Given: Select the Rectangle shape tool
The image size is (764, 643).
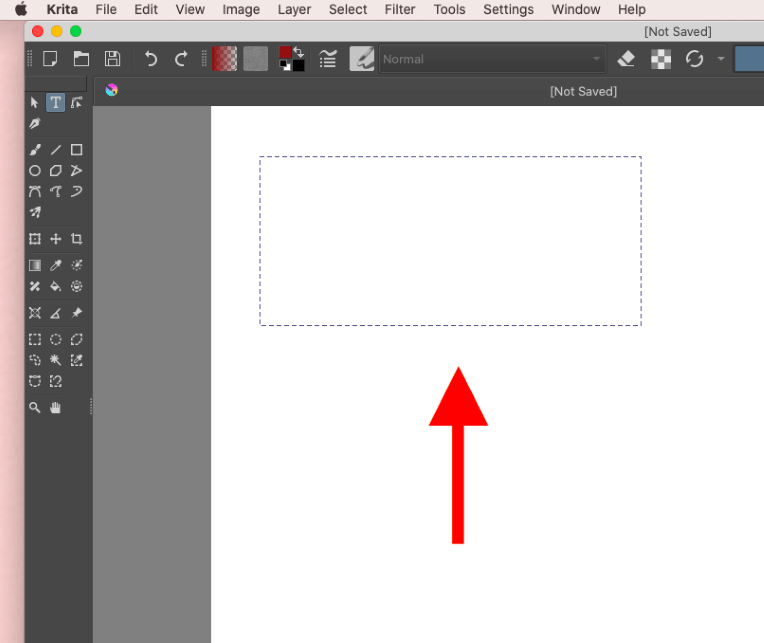Looking at the screenshot, I should click(76, 150).
